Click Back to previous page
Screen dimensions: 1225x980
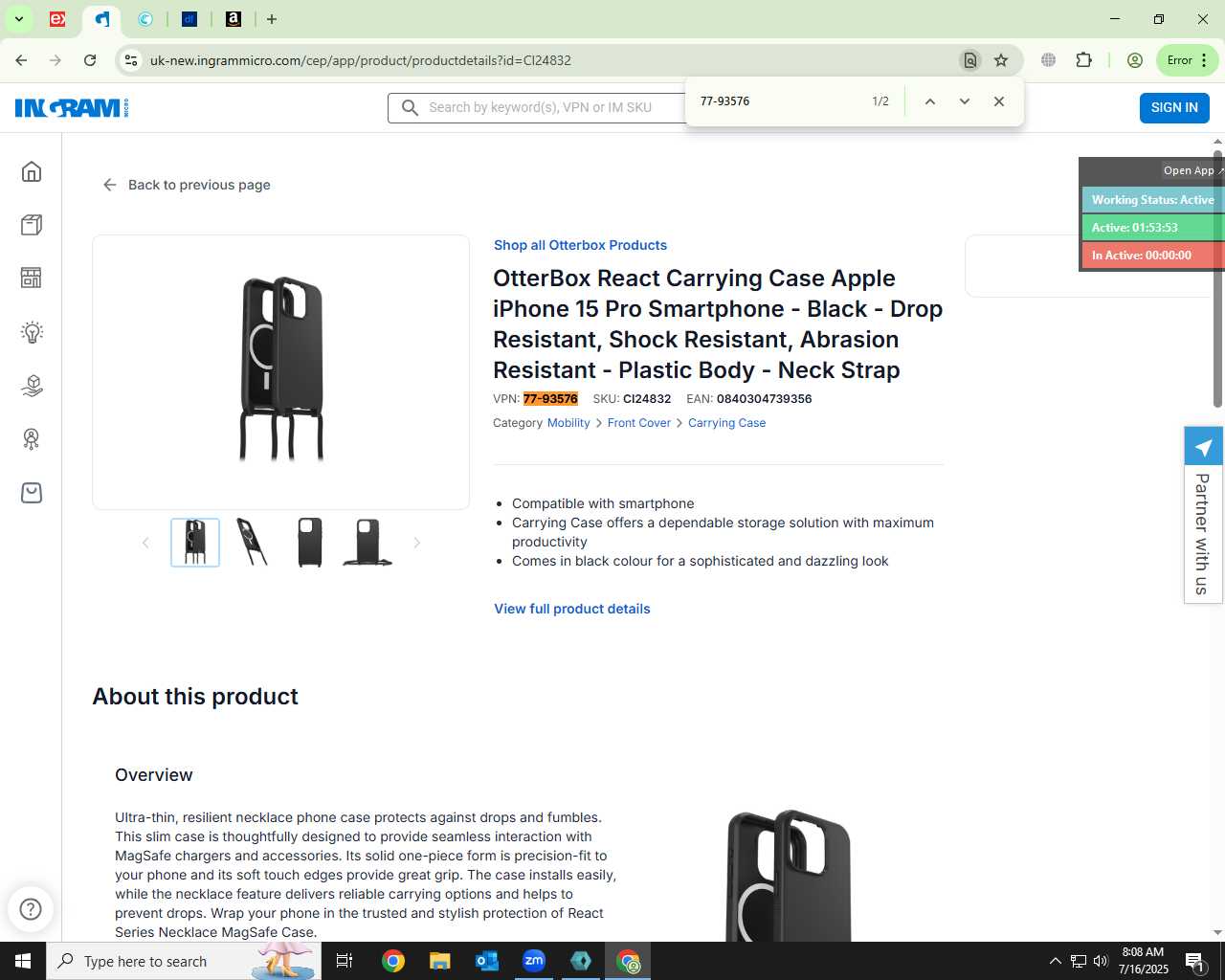[187, 185]
